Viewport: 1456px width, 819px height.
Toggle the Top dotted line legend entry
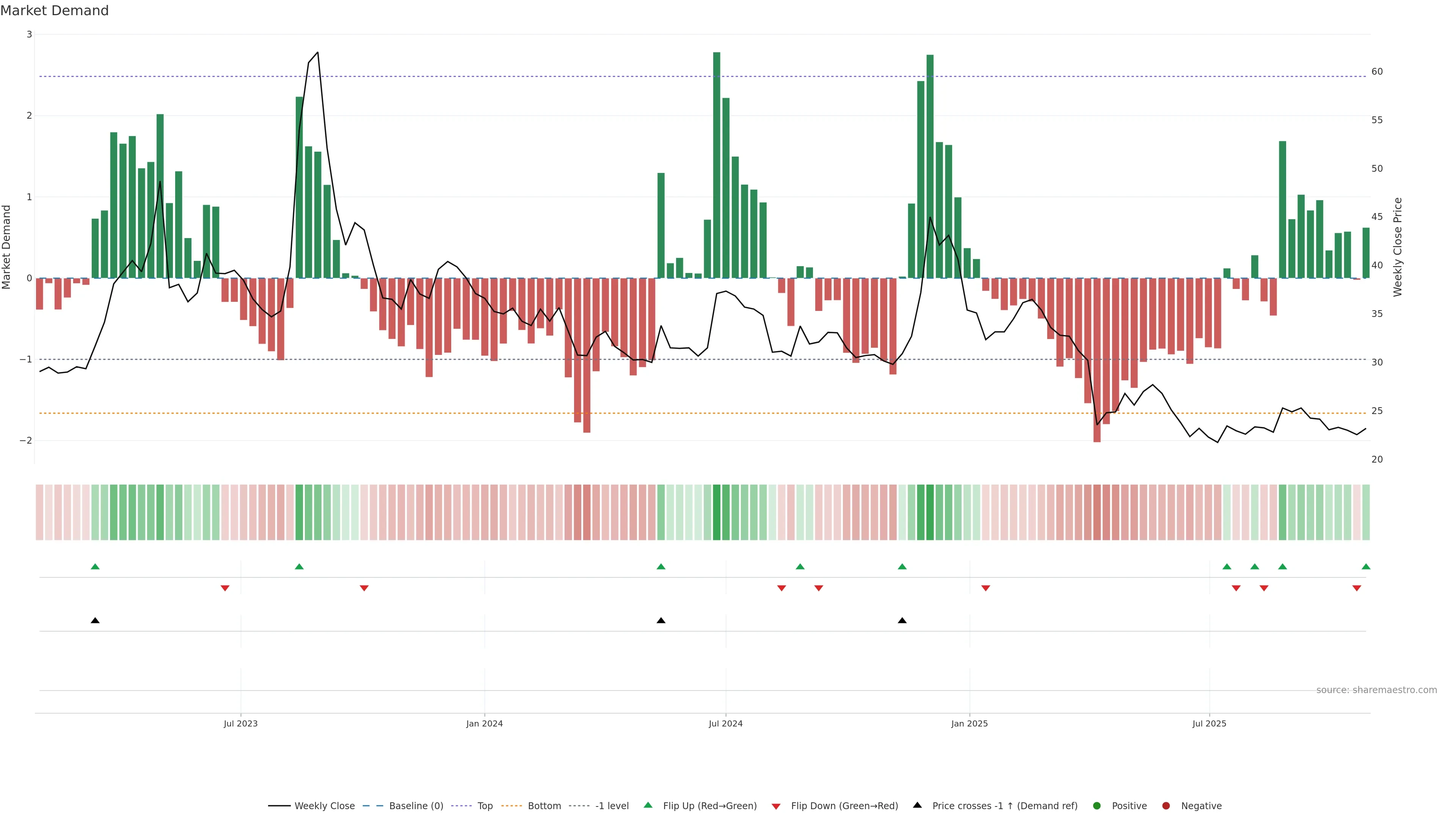coord(485,806)
